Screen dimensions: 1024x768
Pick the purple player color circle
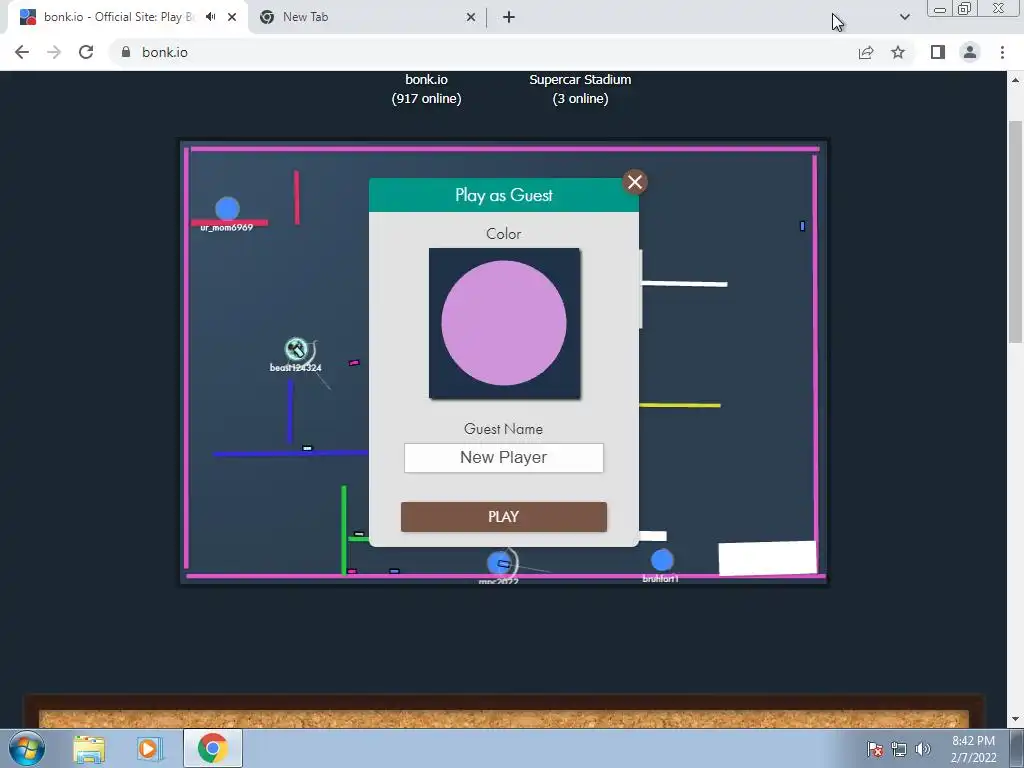click(x=504, y=323)
